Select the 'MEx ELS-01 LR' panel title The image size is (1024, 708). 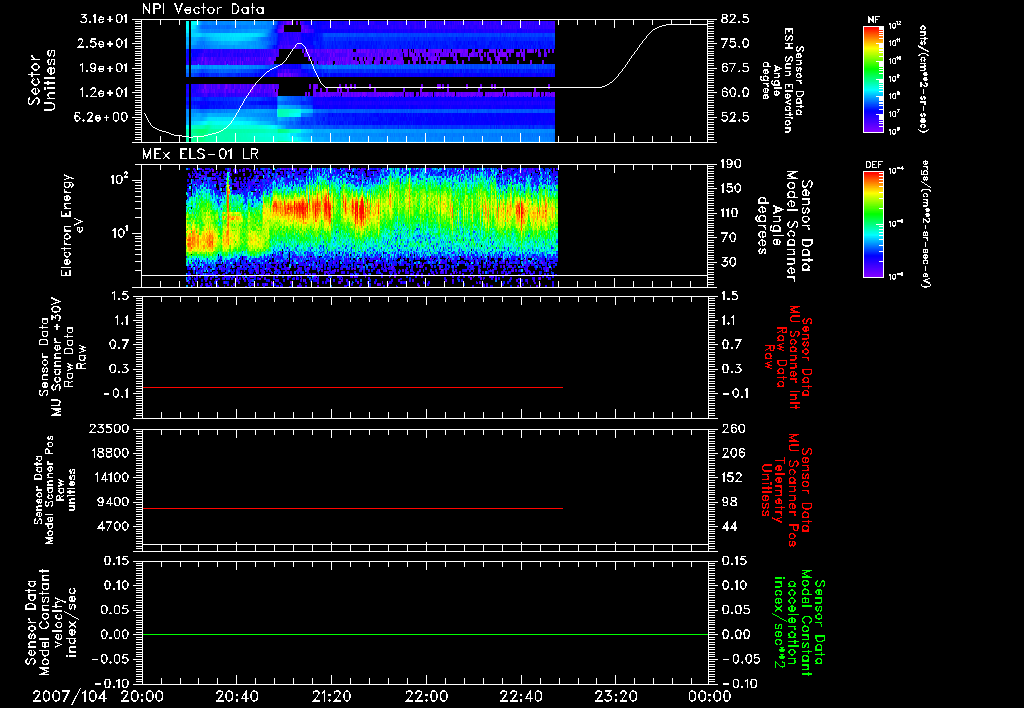tap(200, 155)
